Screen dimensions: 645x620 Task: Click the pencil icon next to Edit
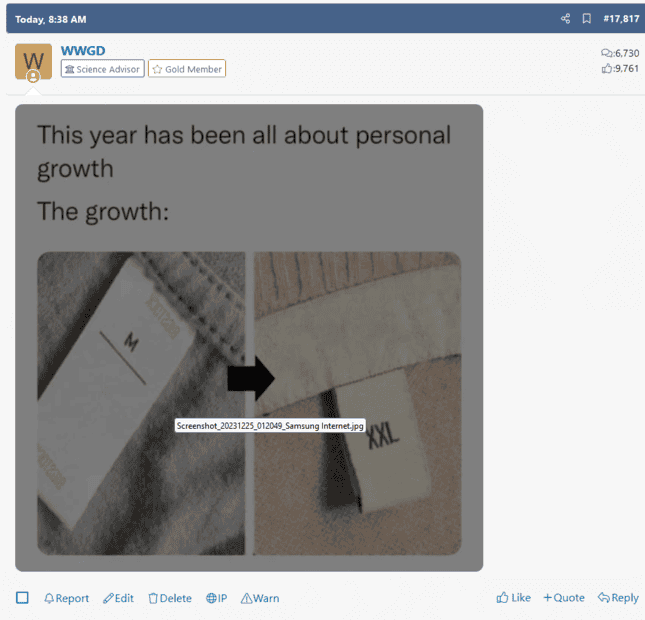pos(108,598)
